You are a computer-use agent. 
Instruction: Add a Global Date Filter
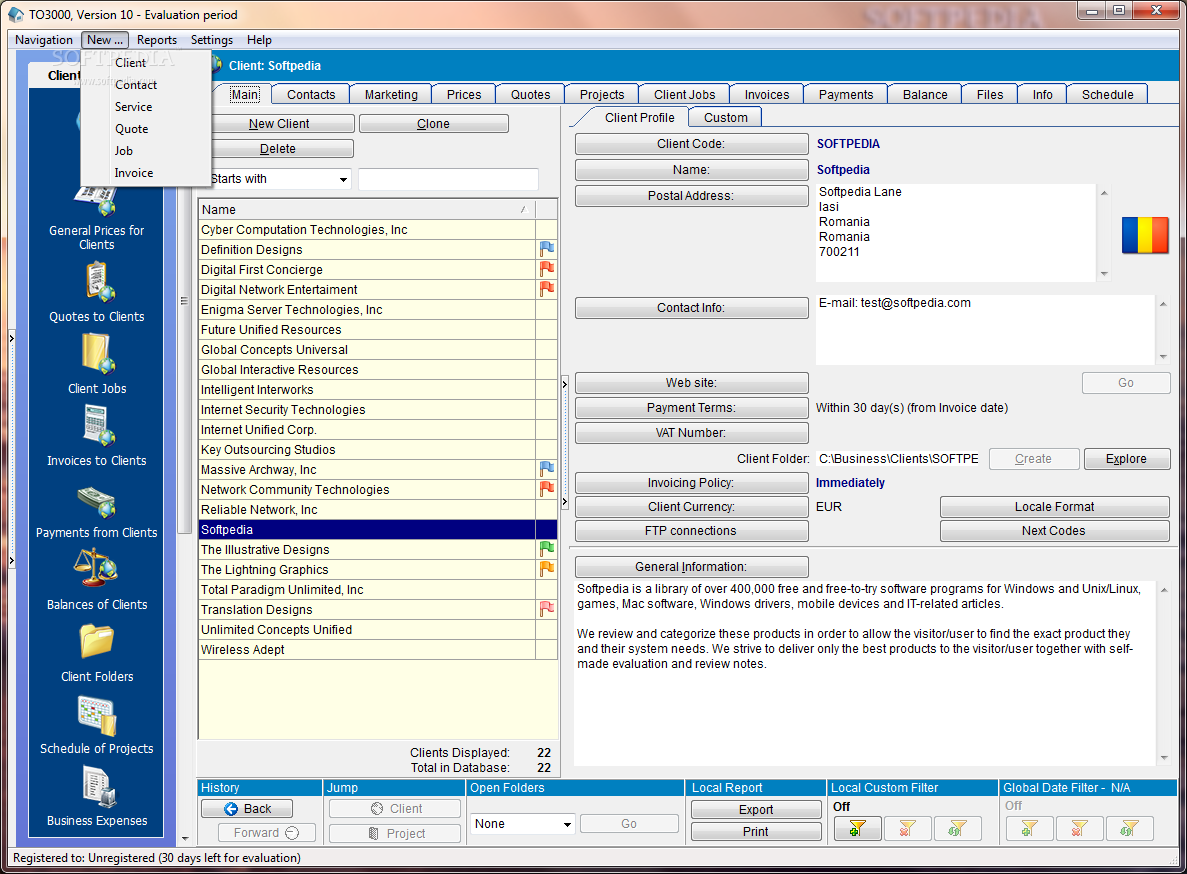[x=1030, y=829]
